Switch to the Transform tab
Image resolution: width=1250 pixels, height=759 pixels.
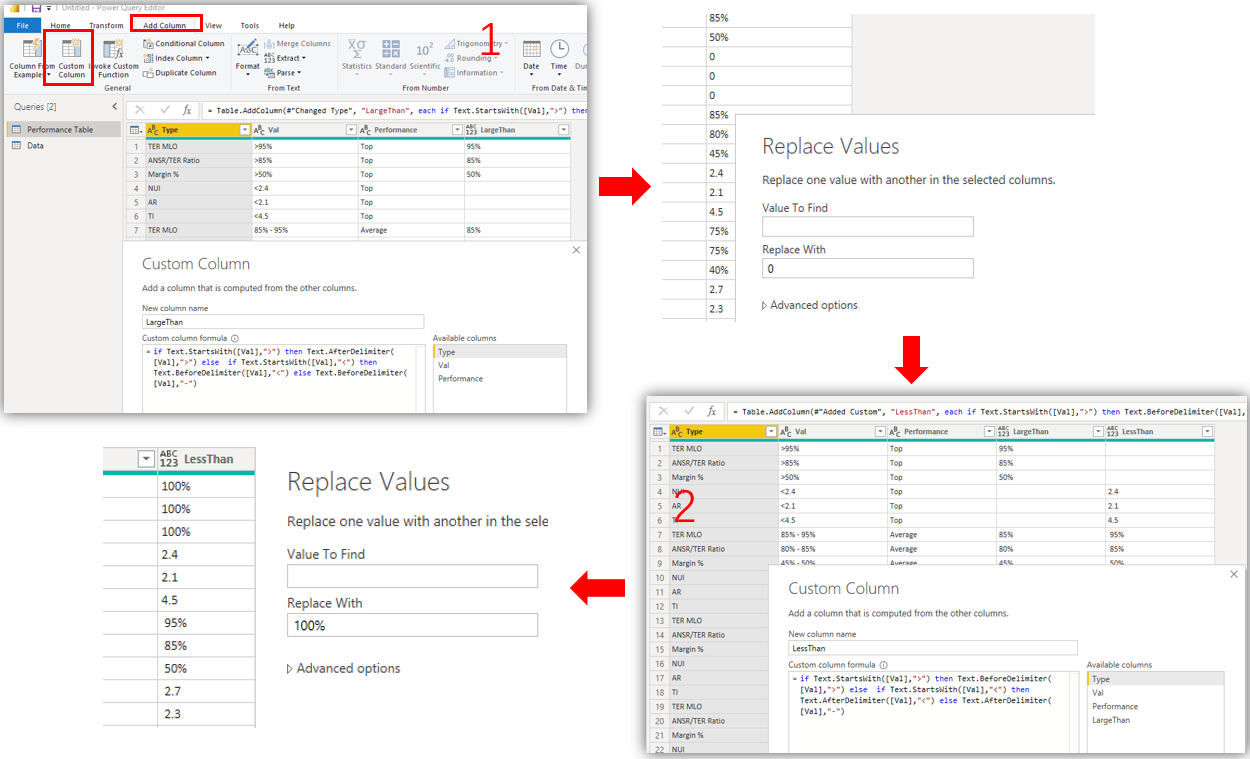point(106,25)
